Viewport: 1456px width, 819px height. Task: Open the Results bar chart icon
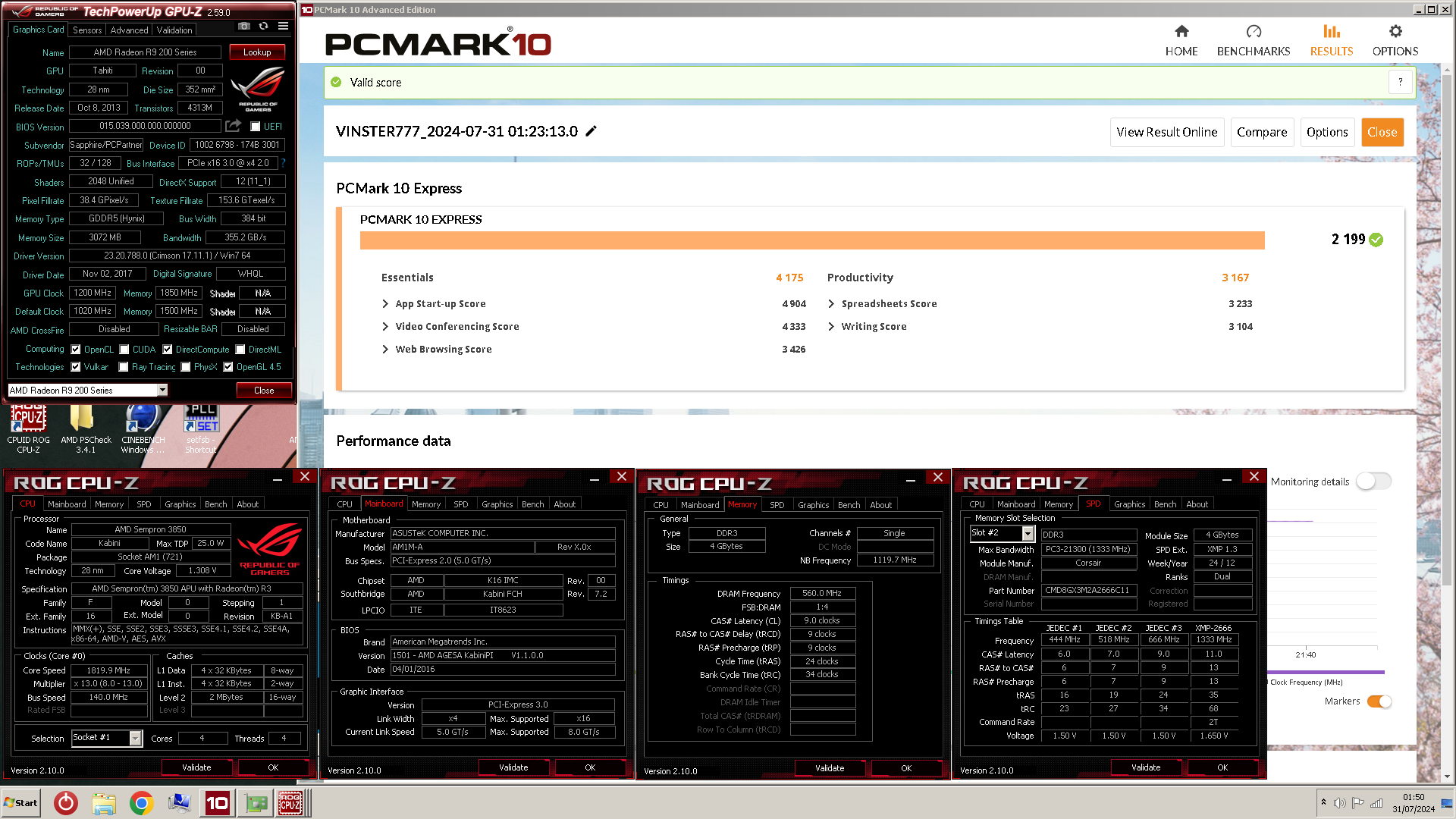[x=1332, y=31]
